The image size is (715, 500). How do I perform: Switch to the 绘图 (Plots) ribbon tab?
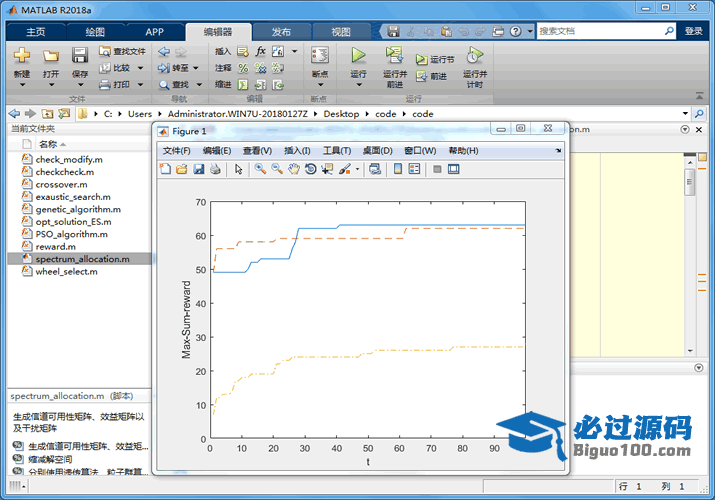[95, 31]
